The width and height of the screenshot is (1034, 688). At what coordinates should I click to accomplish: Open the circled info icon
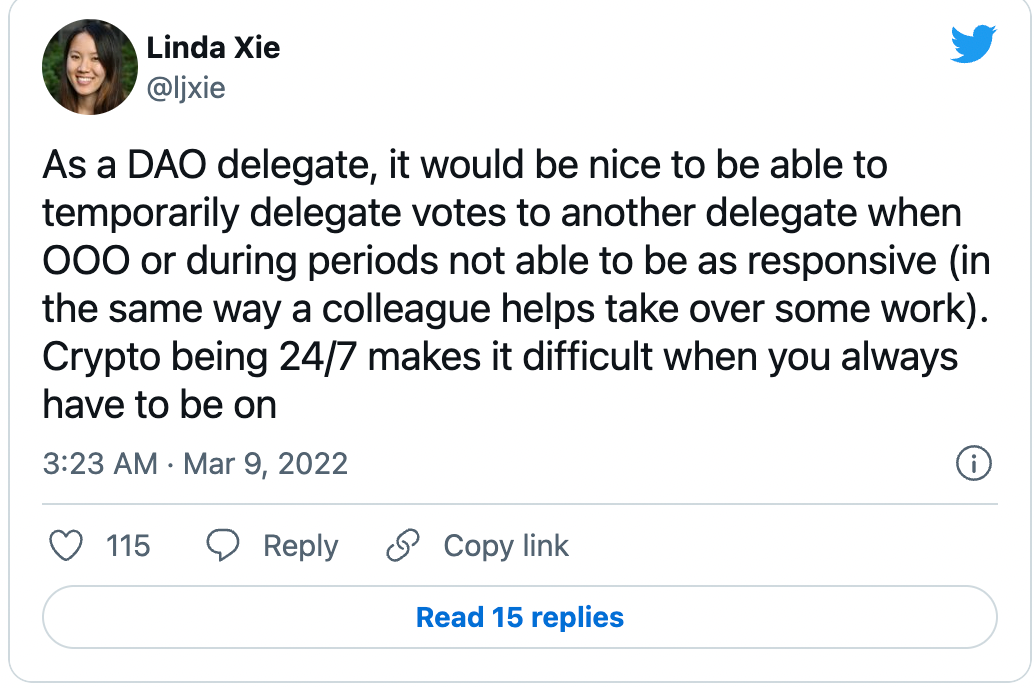(973, 463)
